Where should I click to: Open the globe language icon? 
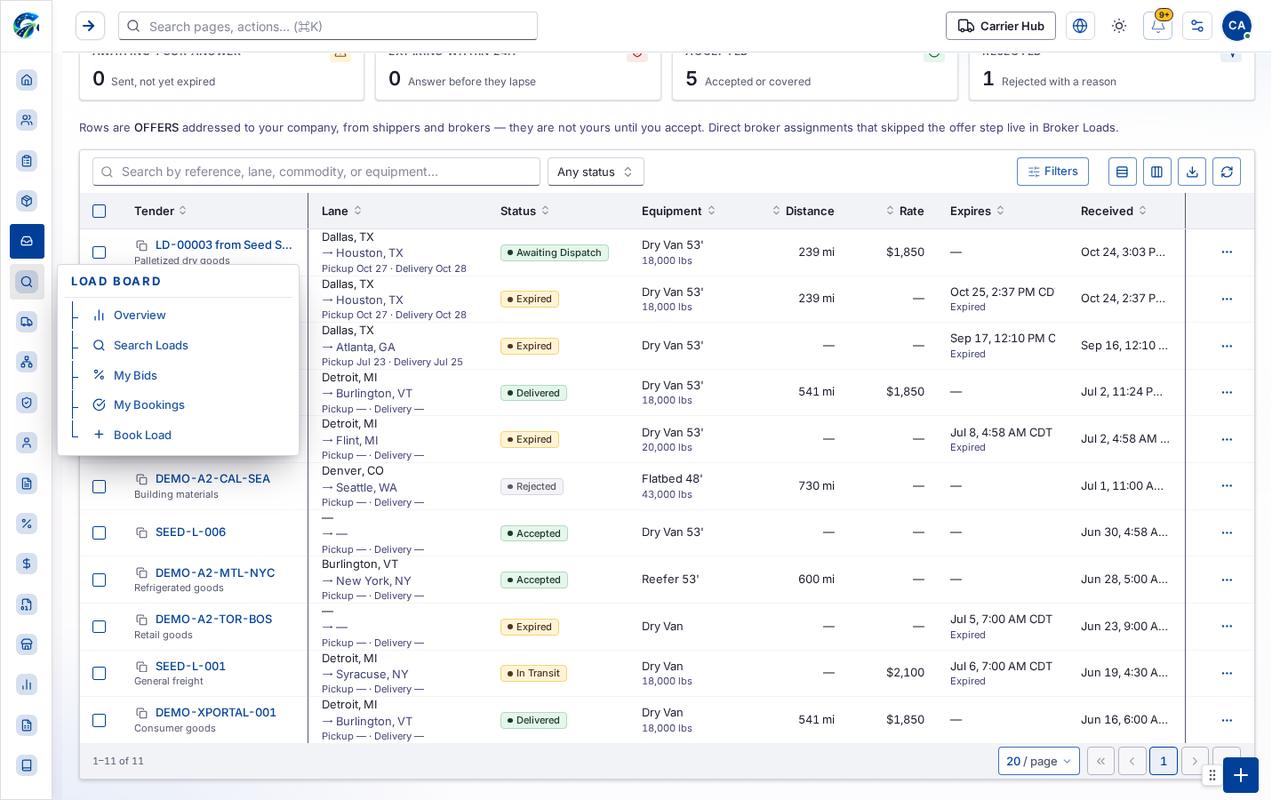(x=1080, y=26)
